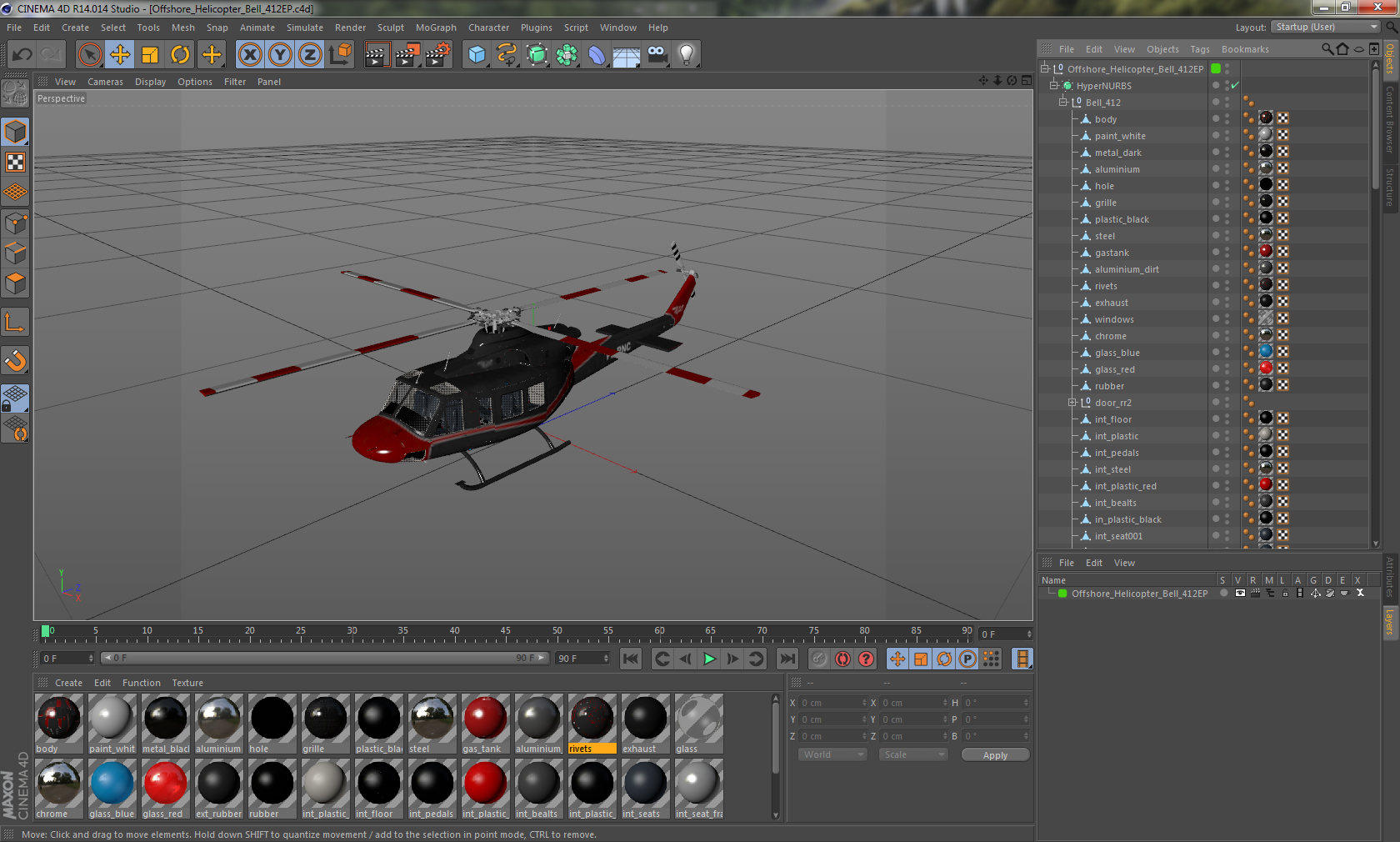Open the Scale mode dropdown
Viewport: 1400px width, 842px height.
tap(913, 754)
